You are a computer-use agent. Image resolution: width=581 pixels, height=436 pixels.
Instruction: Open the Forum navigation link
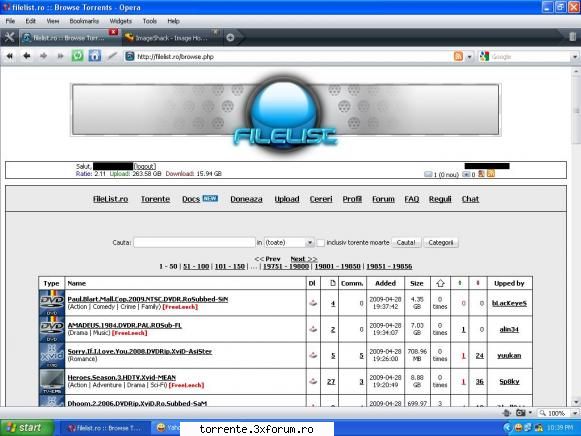pos(383,199)
